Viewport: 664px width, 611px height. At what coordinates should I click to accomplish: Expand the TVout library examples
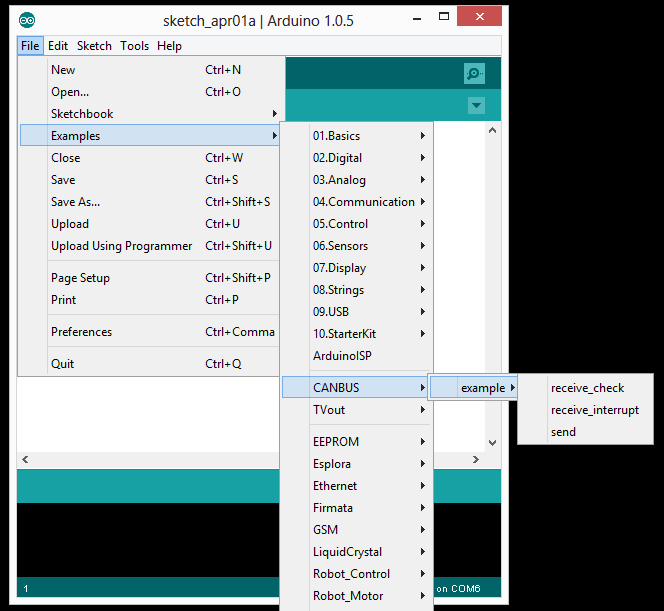pos(357,409)
